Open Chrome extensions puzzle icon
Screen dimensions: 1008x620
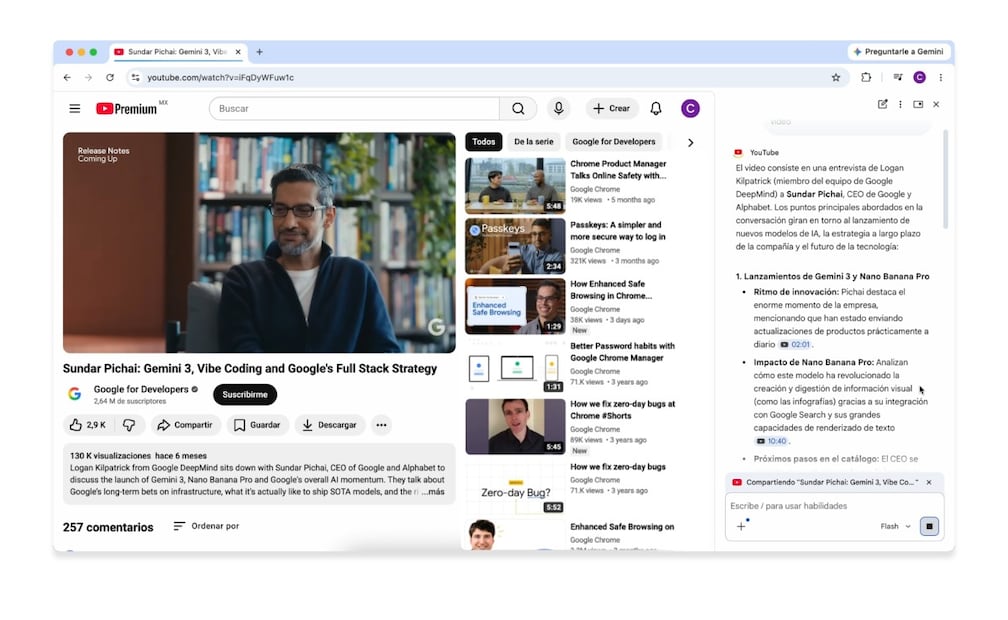point(866,77)
